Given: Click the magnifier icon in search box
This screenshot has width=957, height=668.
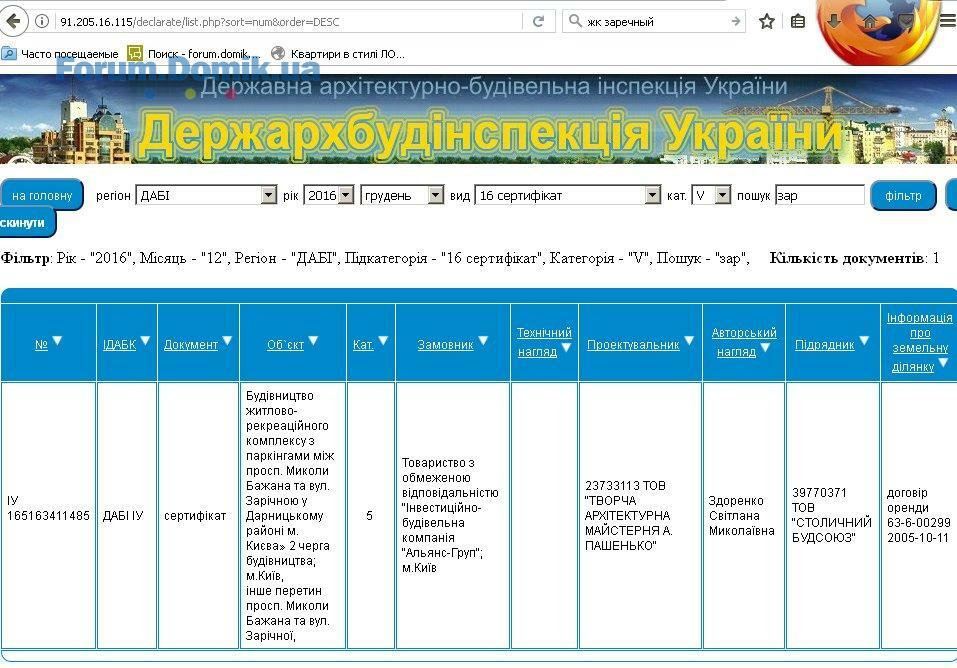Looking at the screenshot, I should pos(574,21).
